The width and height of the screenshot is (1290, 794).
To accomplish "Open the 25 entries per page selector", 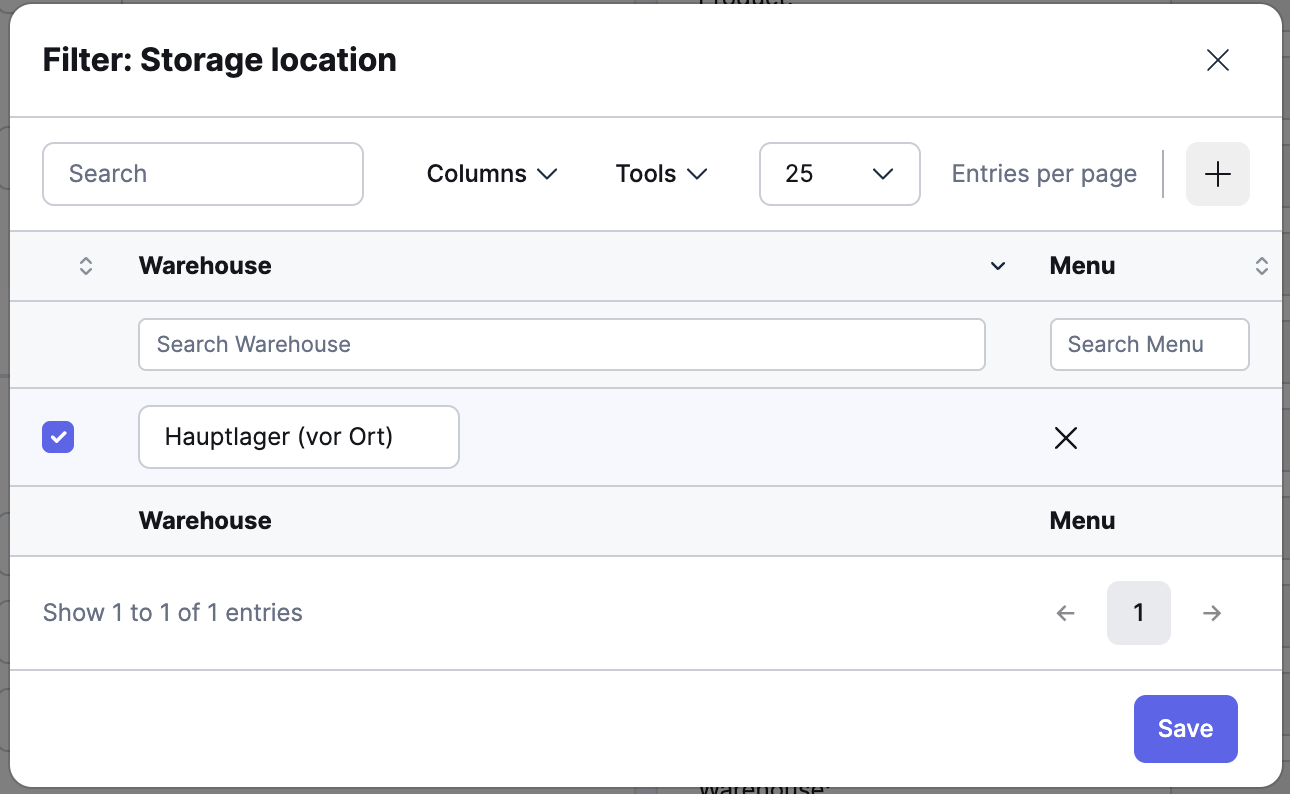I will (839, 174).
